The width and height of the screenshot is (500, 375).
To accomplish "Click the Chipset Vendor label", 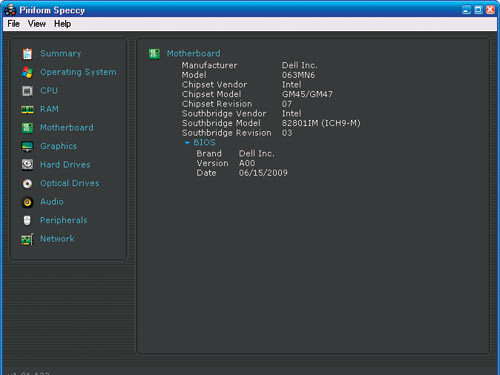I will [215, 85].
